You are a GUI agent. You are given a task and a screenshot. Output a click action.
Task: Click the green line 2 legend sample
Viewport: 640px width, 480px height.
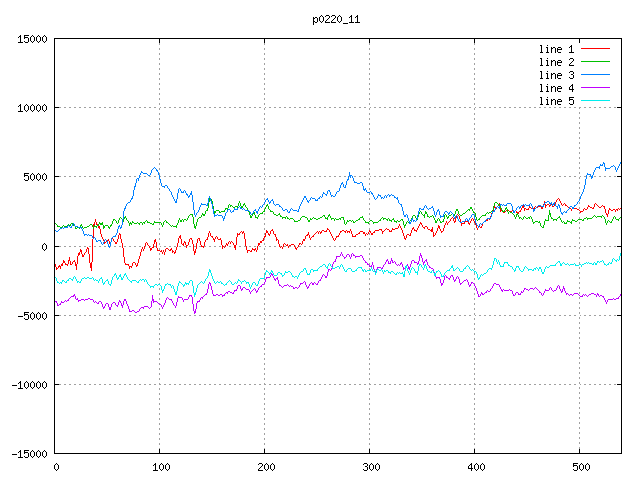(595, 62)
